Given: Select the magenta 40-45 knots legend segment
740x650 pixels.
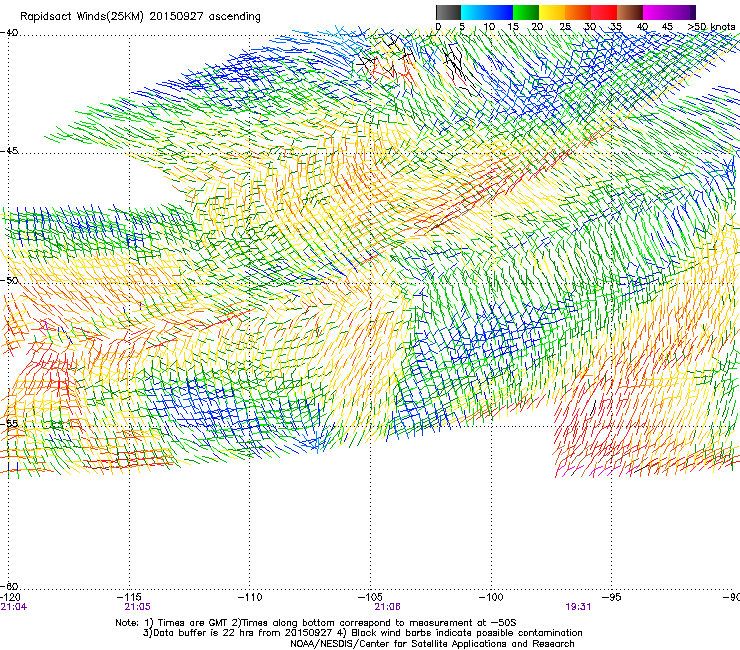Looking at the screenshot, I should [656, 12].
